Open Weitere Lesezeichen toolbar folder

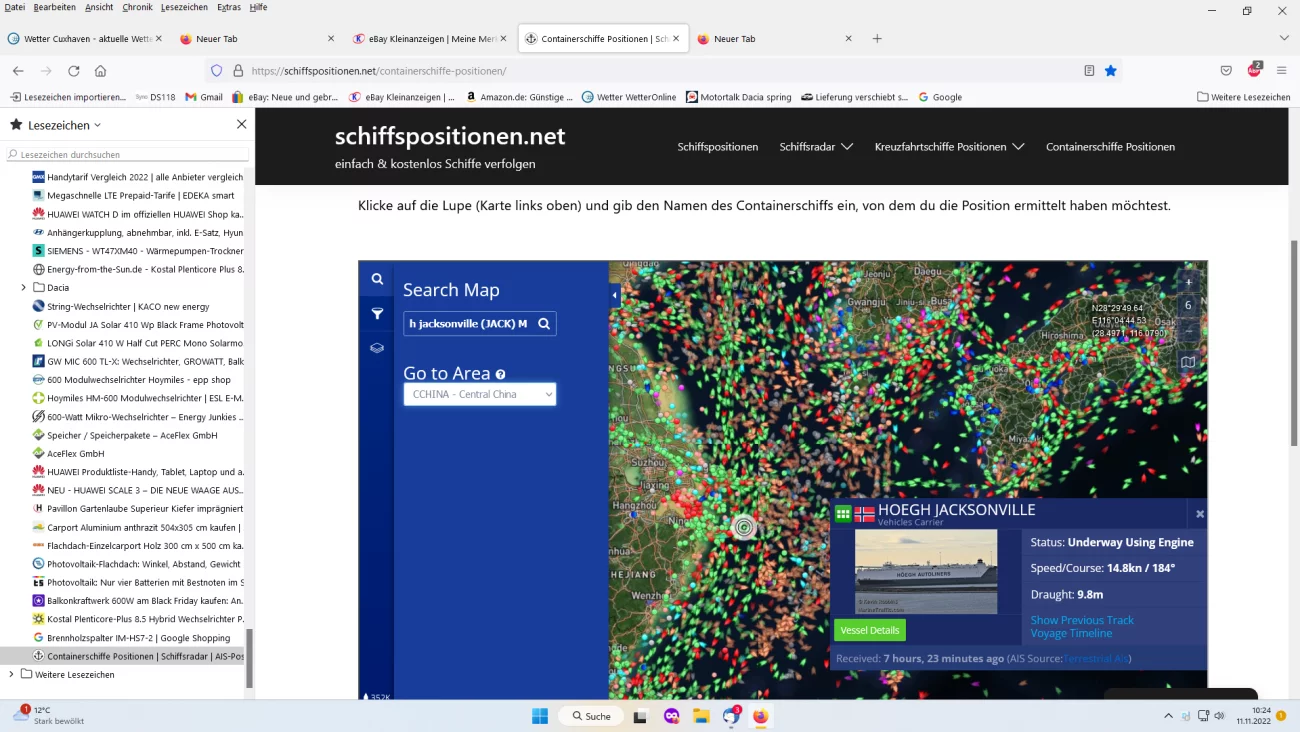1244,97
